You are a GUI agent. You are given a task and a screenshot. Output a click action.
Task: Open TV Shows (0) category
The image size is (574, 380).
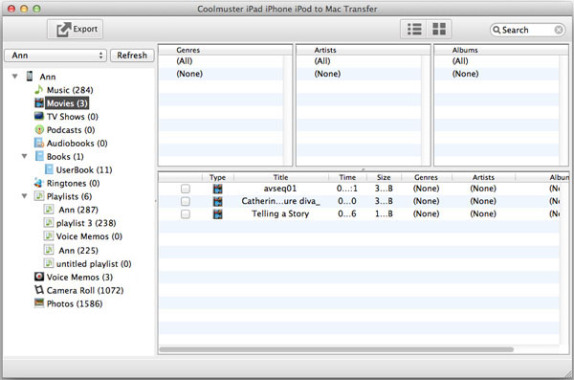72,117
